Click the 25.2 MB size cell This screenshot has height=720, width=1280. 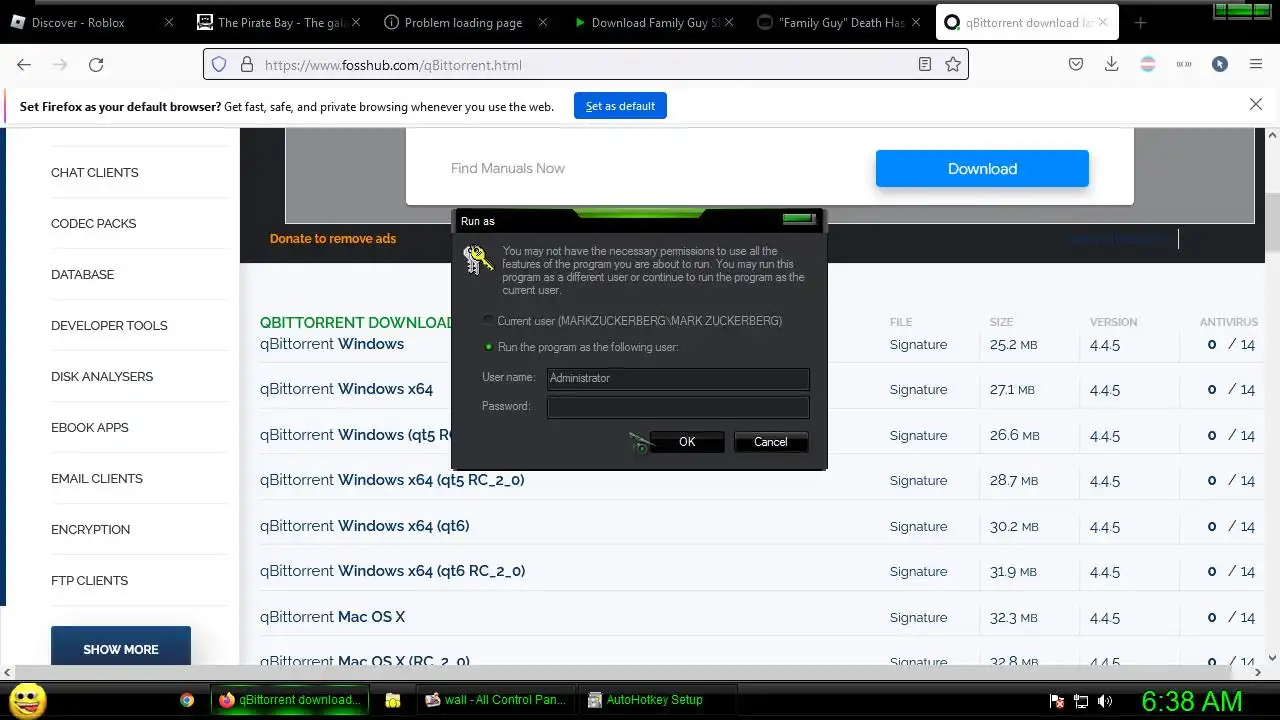1013,344
